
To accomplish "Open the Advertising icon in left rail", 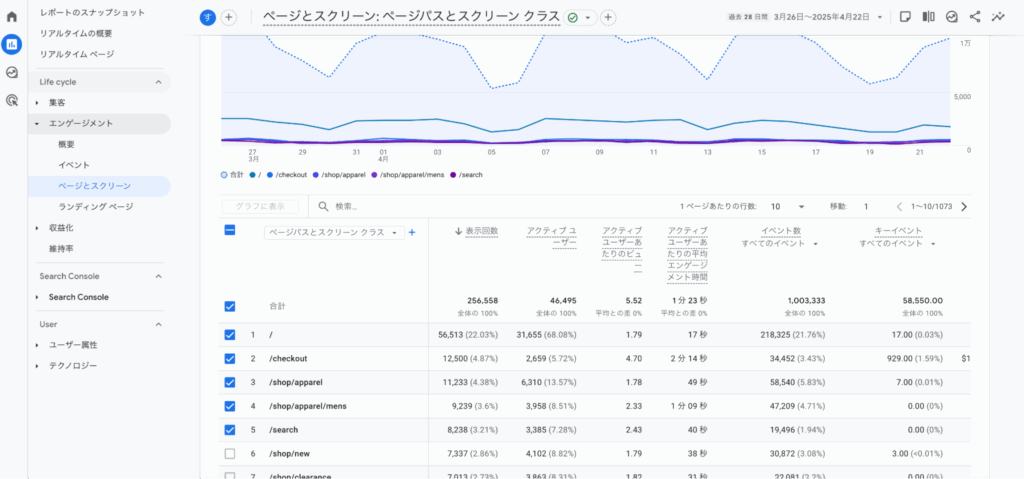I will 12,100.
